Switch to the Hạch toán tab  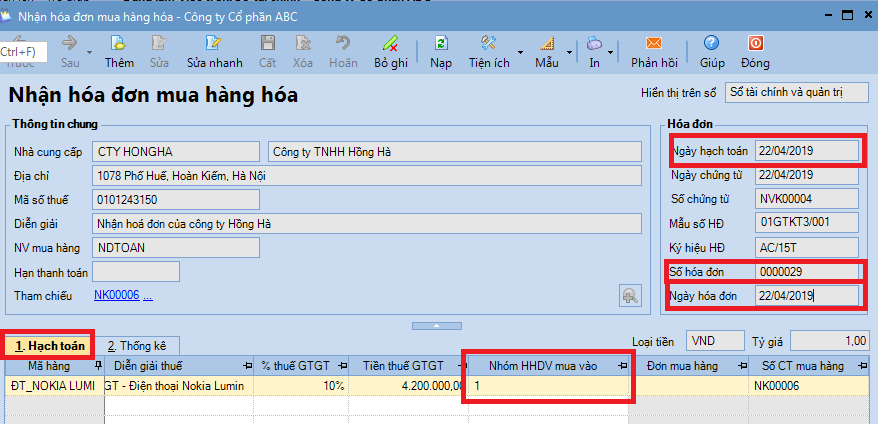50,345
